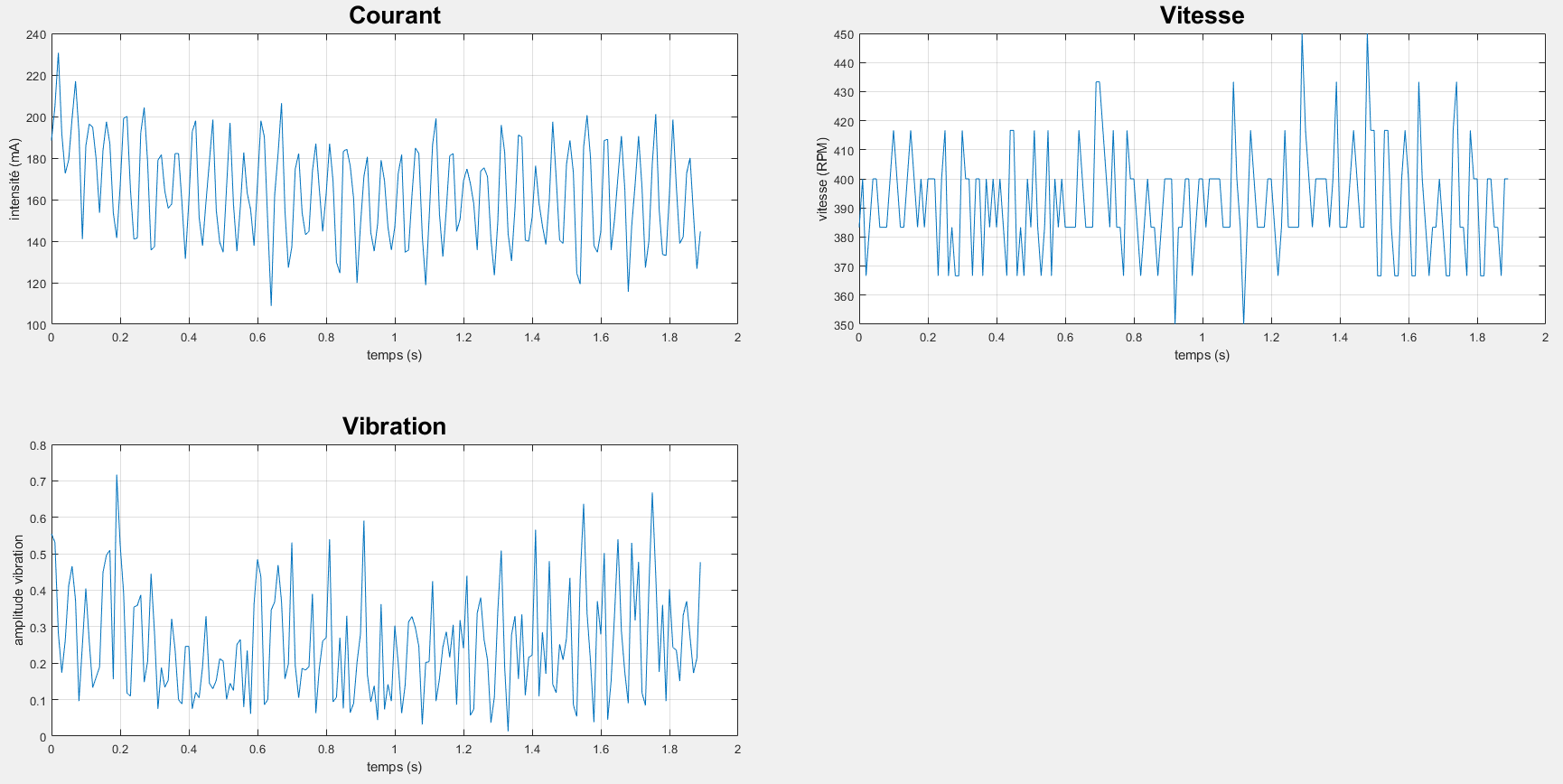Click temps (s) label under Vitesse plot

click(x=1202, y=355)
